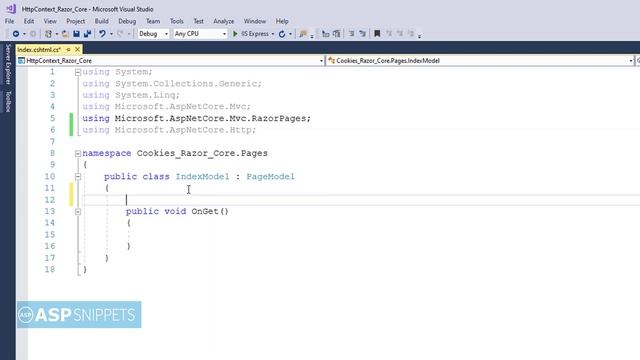640x360 pixels.
Task: Open the Toolbox side tab
Action: point(8,102)
